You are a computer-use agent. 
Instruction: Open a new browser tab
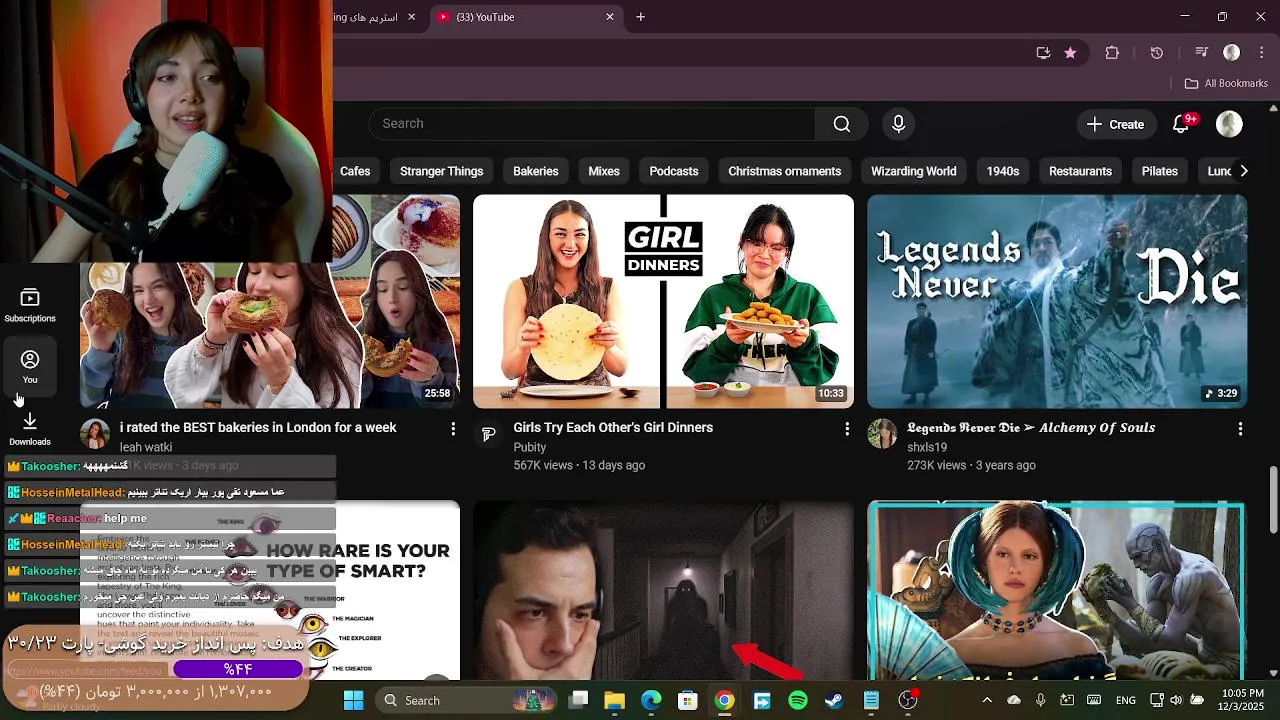coord(641,17)
